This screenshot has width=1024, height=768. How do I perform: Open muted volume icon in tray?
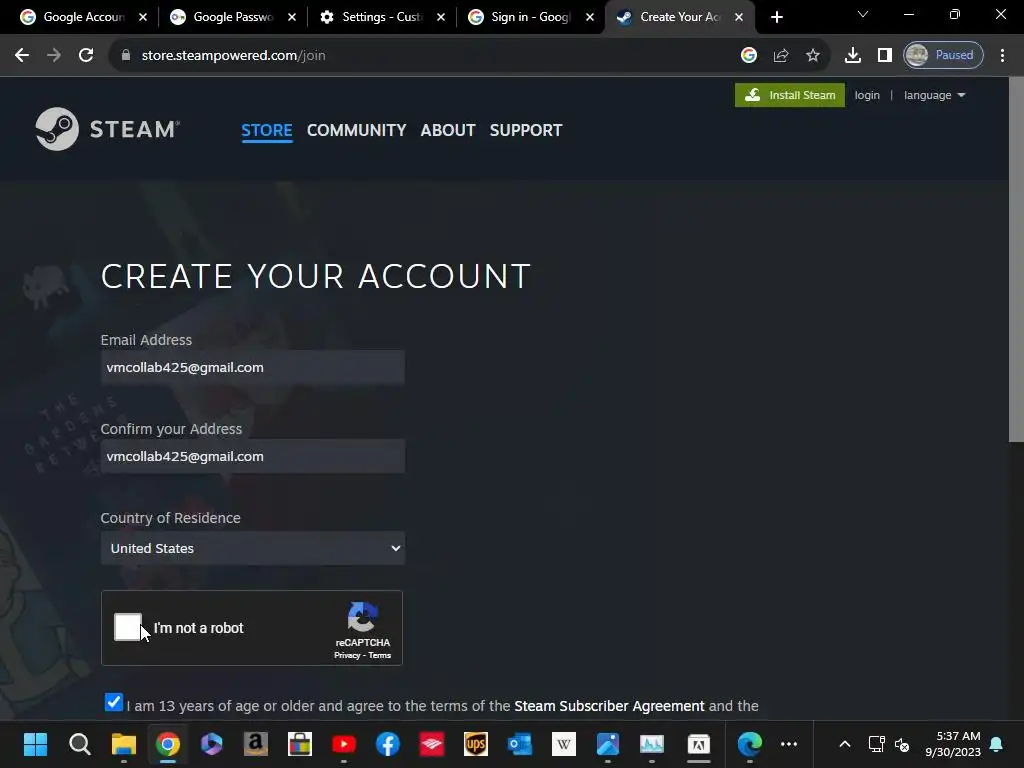[x=902, y=744]
